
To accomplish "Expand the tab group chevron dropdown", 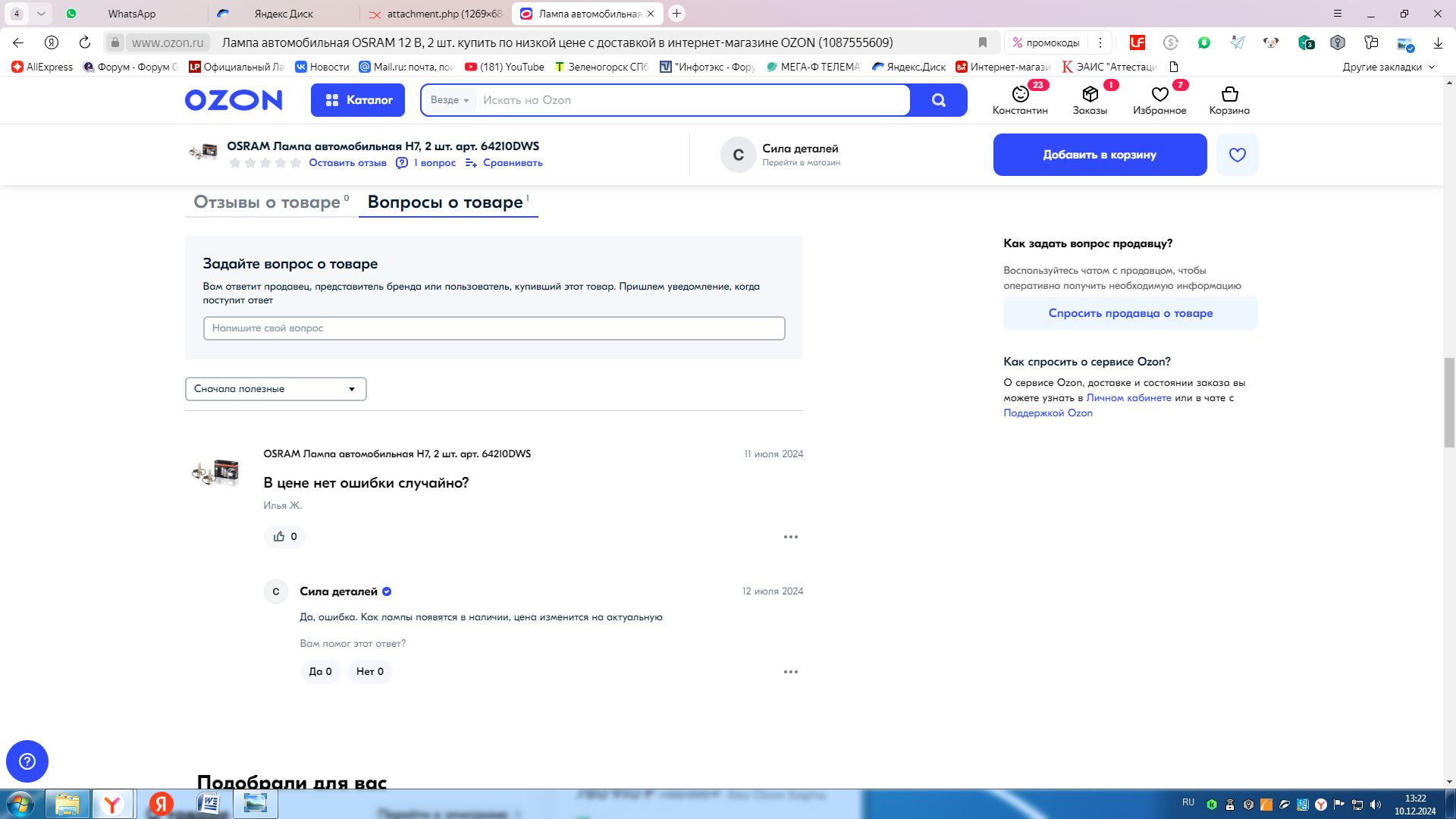I will tap(41, 14).
